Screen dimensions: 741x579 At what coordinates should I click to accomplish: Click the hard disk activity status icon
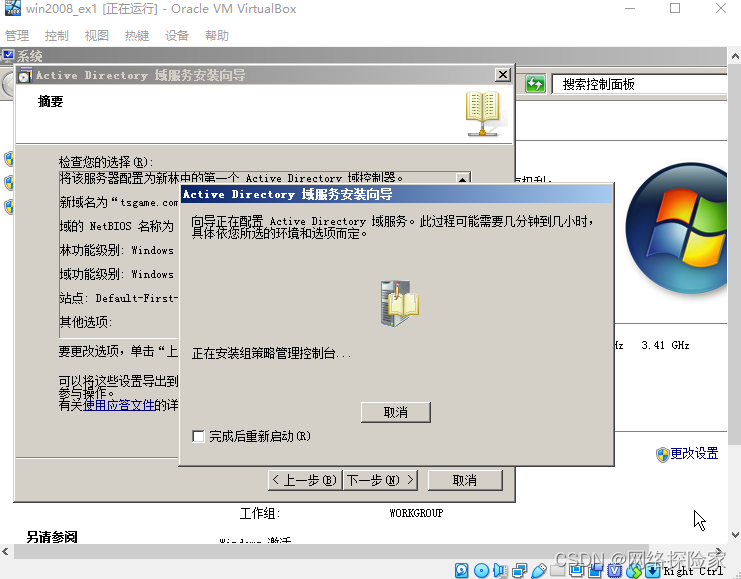pyautogui.click(x=461, y=570)
